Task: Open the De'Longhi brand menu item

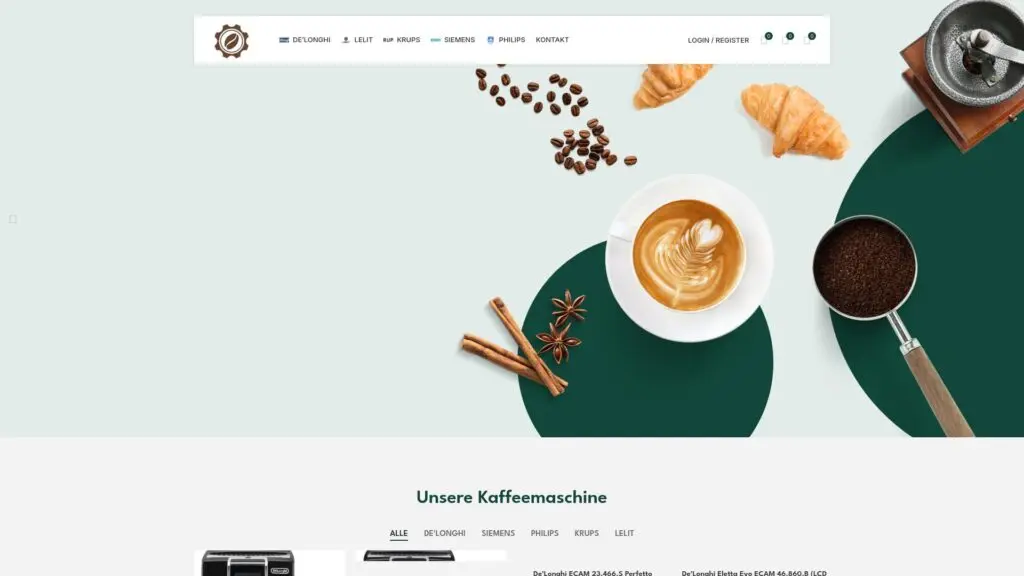Action: tap(304, 40)
